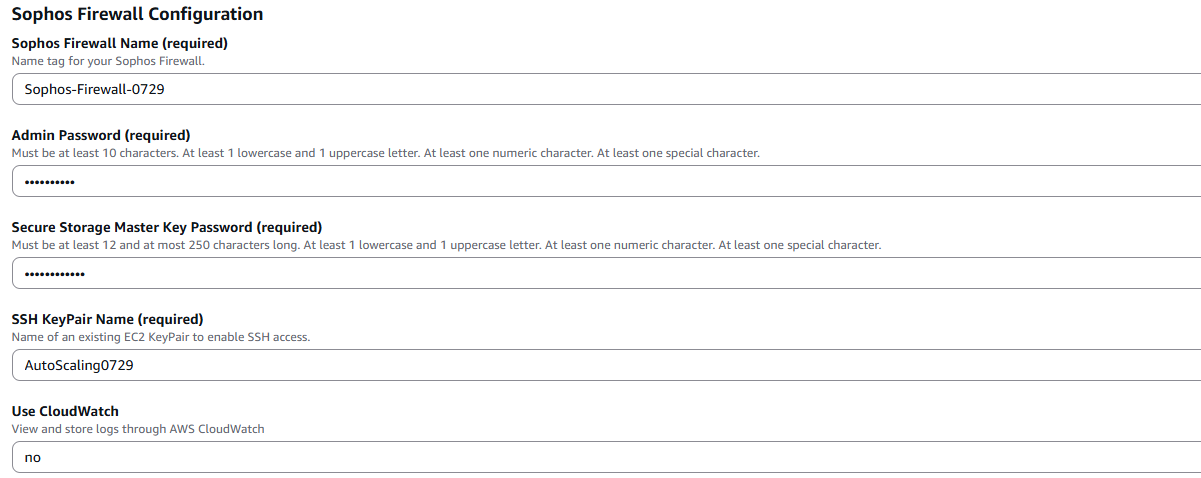The image size is (1201, 478).
Task: Click the Secure Storage Master Key Password field
Action: [600, 273]
